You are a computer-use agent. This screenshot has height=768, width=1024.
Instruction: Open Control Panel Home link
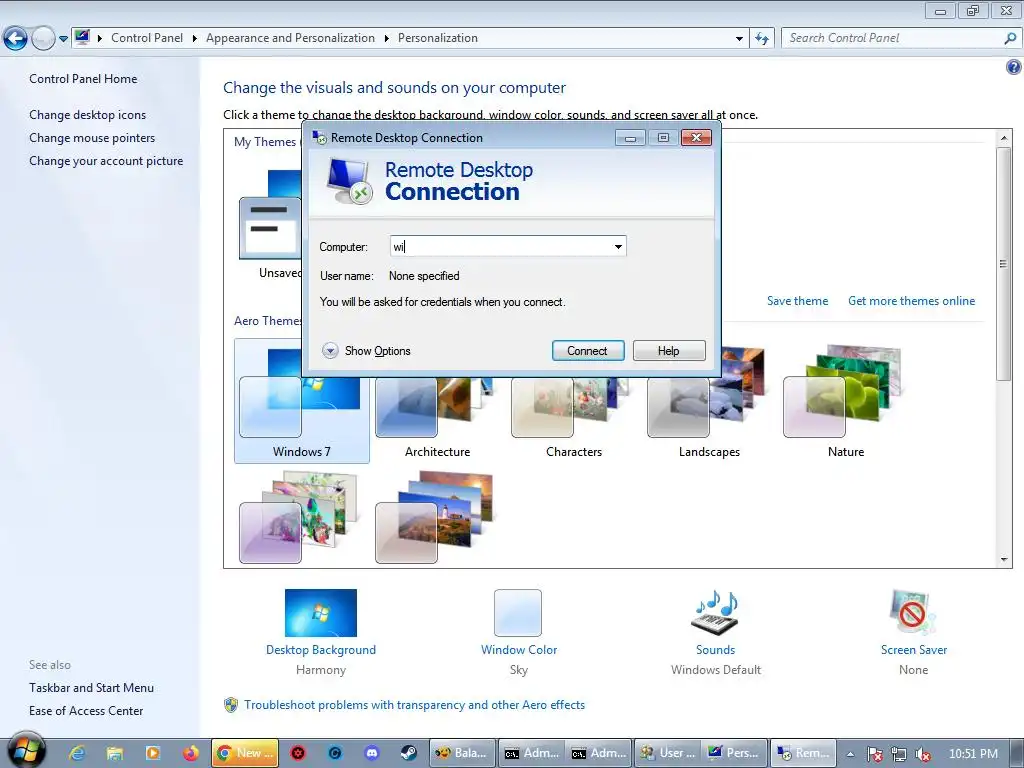83,79
